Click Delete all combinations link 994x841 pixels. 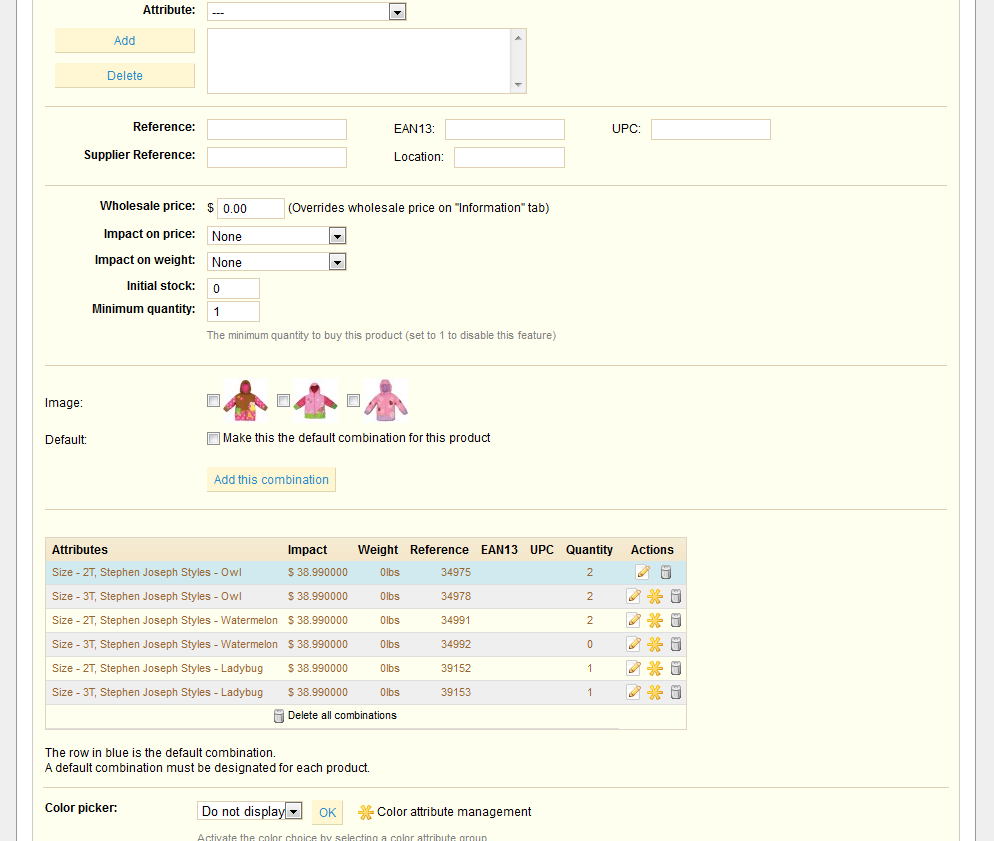342,716
